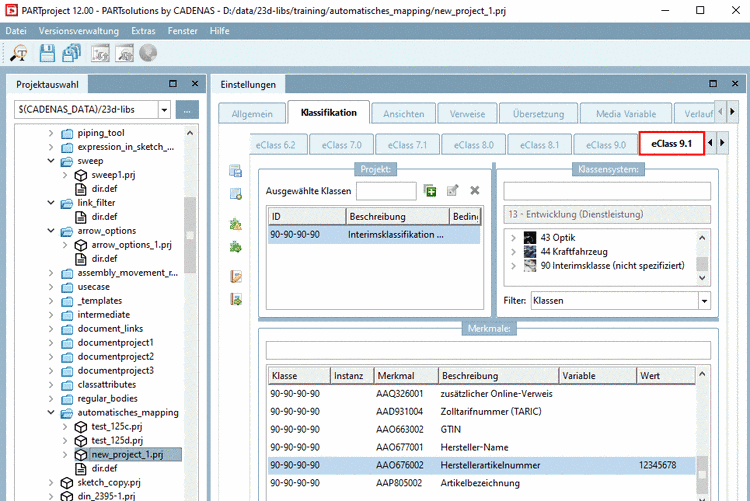
Task: Open the Filter Klassen dropdown
Action: (704, 300)
